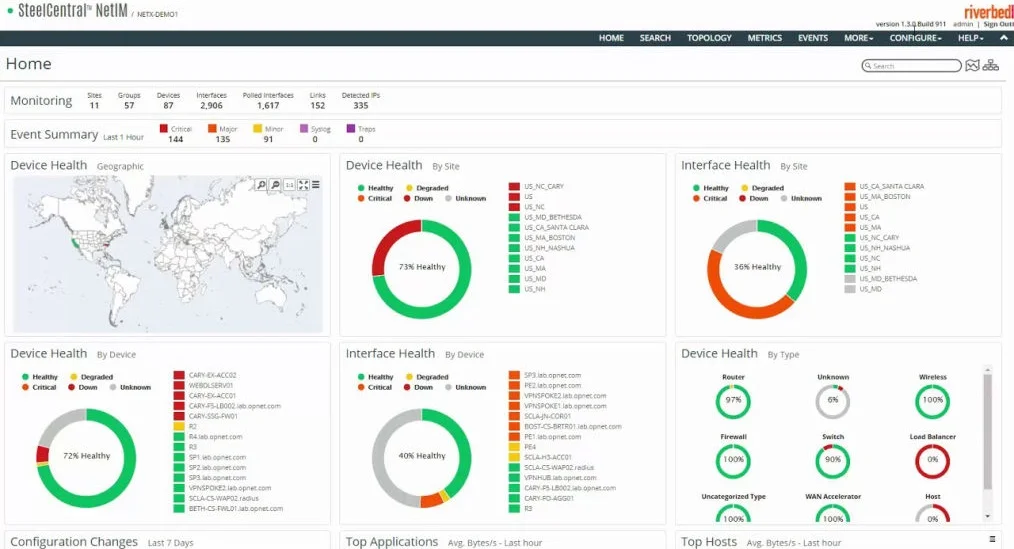
Task: Click the Links count 152
Action: [318, 105]
